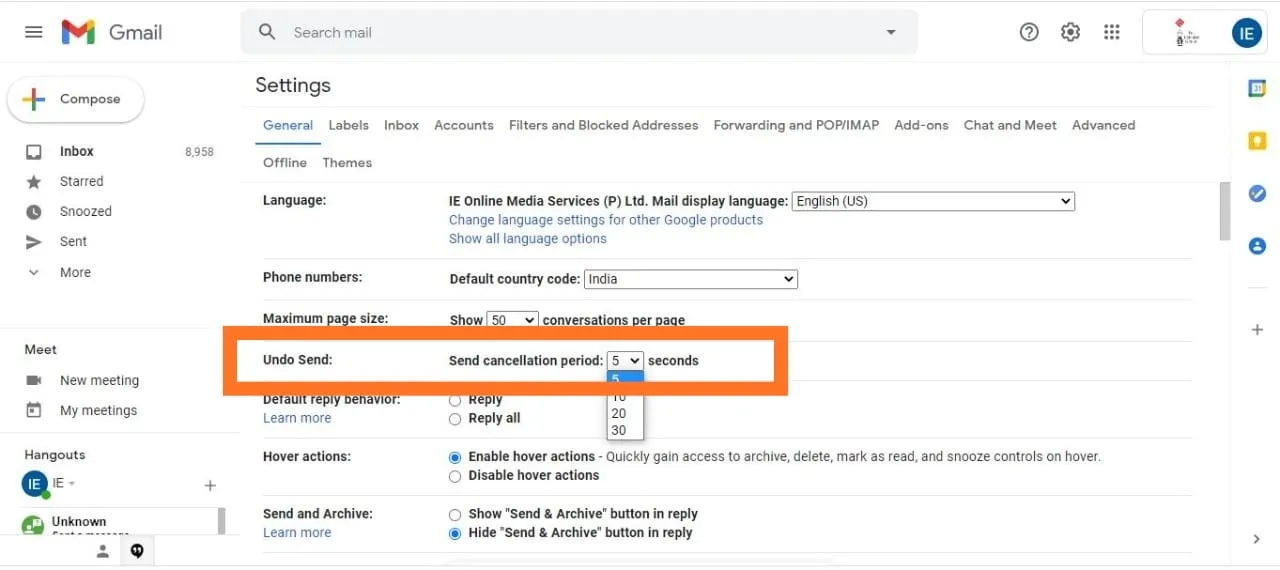Choose Reply all as default behavior
The image size is (1280, 570).
[455, 419]
